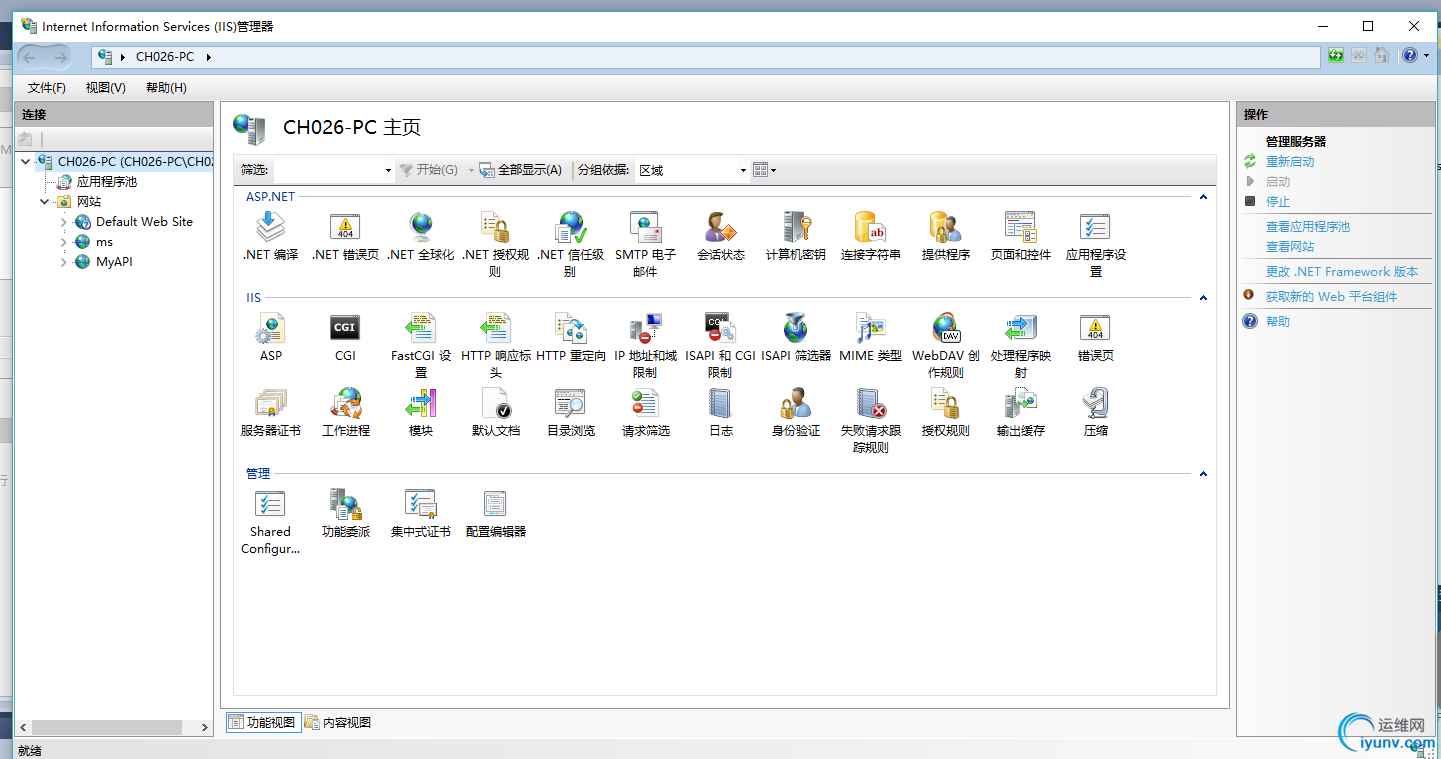Open the 功能委派 feature
Viewport: 1441px width, 759px height.
(345, 513)
